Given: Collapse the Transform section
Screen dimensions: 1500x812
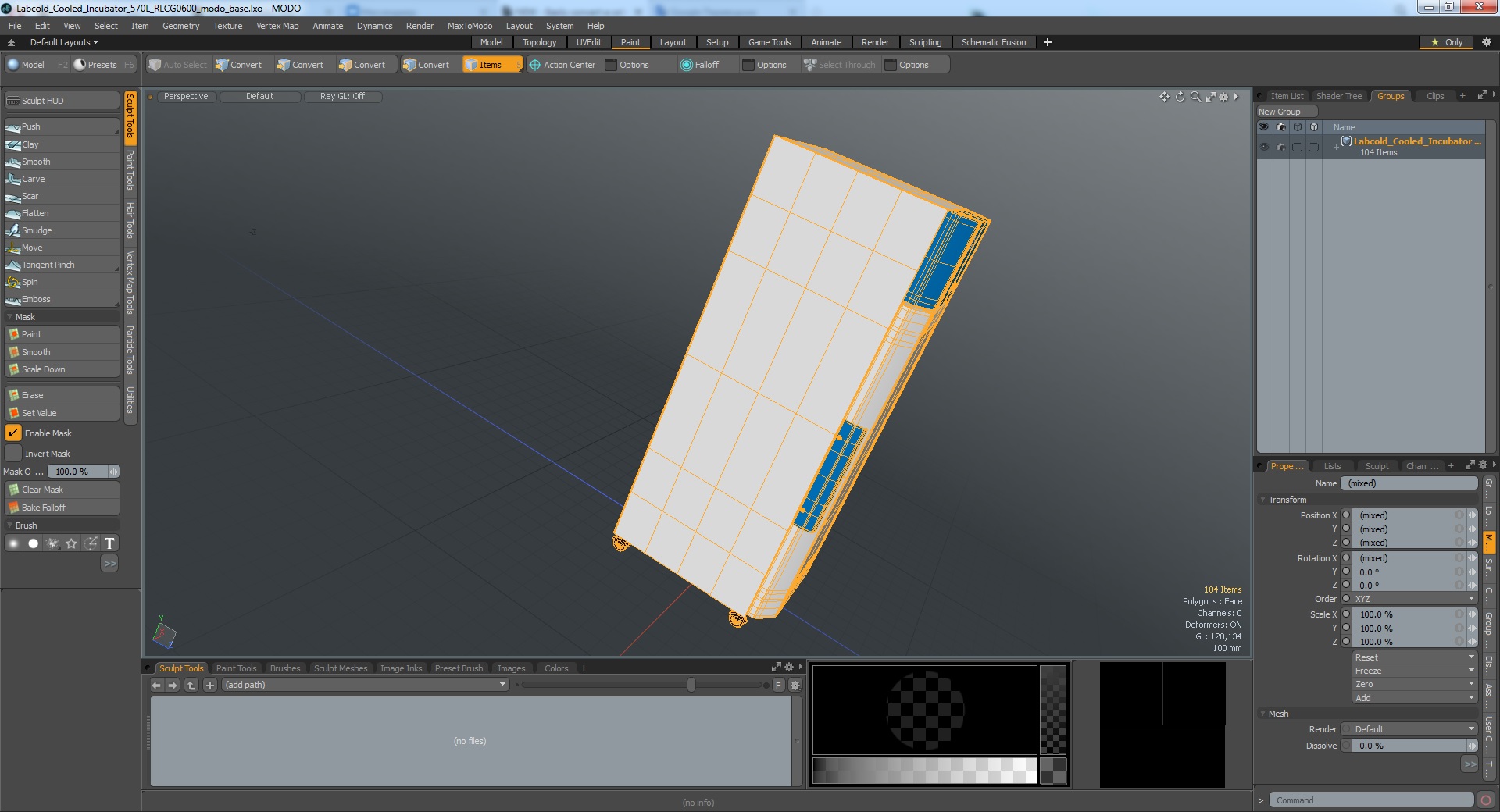Looking at the screenshot, I should 1263,500.
